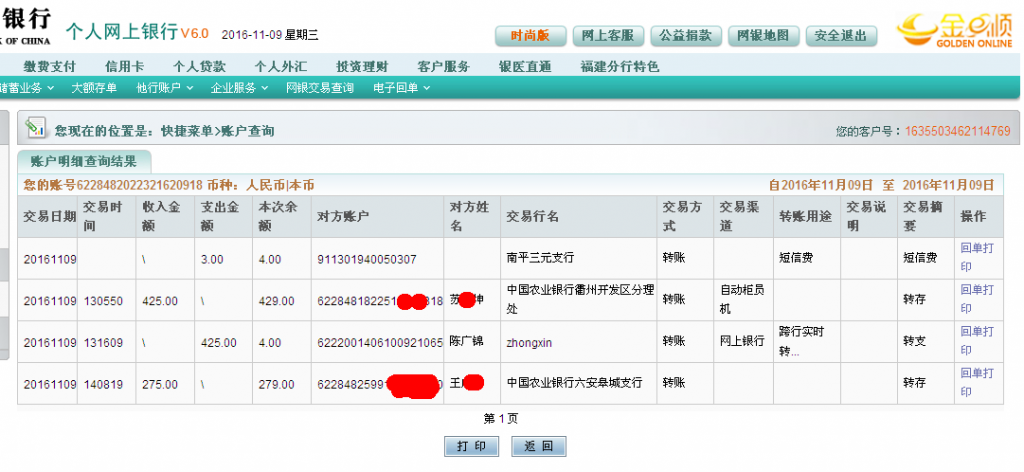Click the location page icon beside 您现在的位置
The width and height of the screenshot is (1024, 472).
(x=36, y=128)
